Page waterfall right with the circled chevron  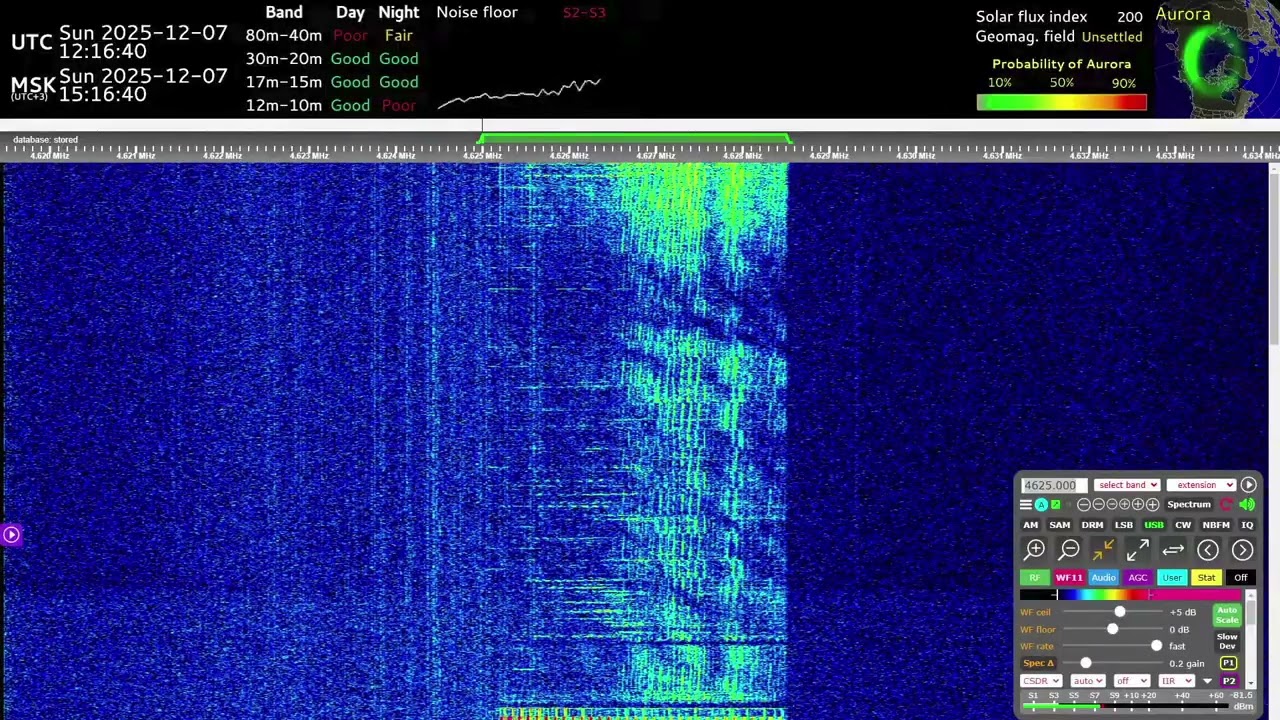click(x=1242, y=550)
